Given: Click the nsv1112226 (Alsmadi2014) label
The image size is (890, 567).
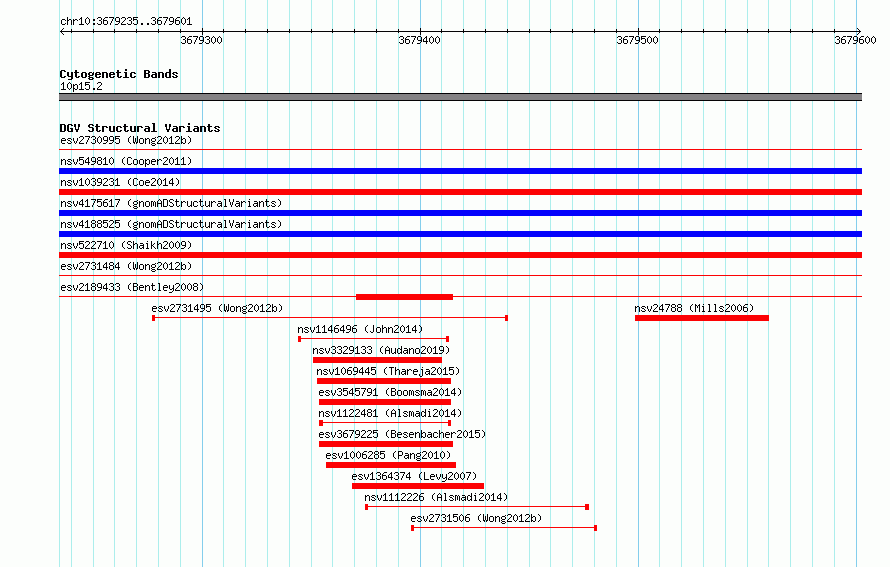Looking at the screenshot, I should pyautogui.click(x=436, y=497).
